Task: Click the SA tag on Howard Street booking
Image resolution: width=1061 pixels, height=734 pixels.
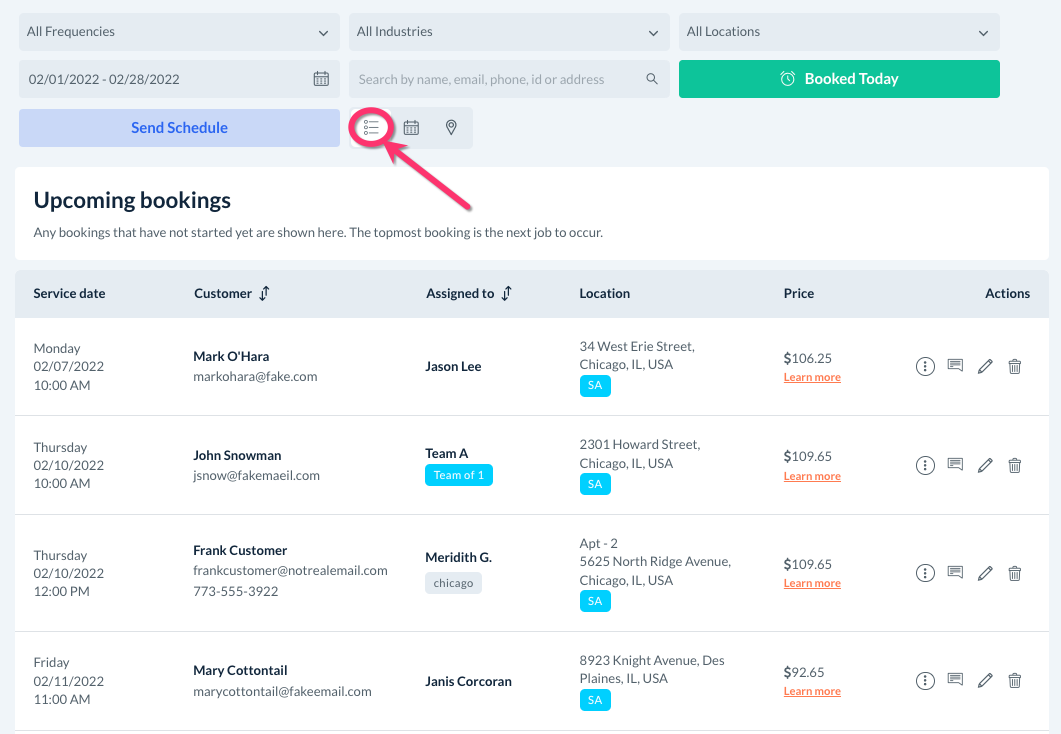Action: 595,484
